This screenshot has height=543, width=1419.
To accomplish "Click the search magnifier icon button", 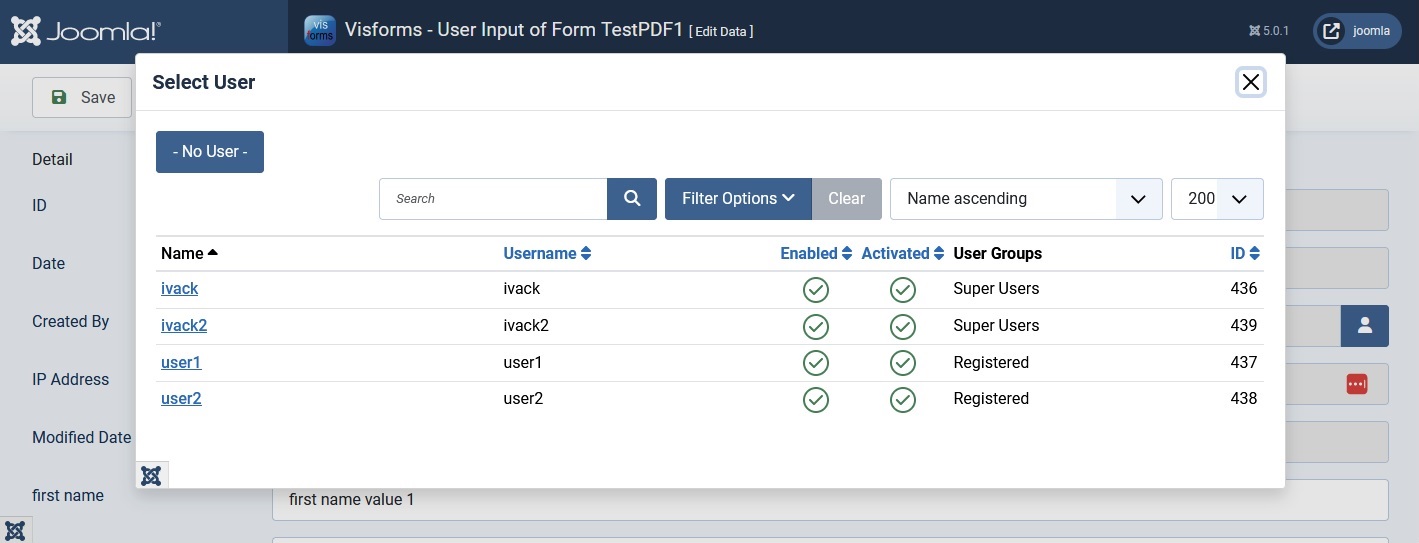I will pyautogui.click(x=632, y=199).
